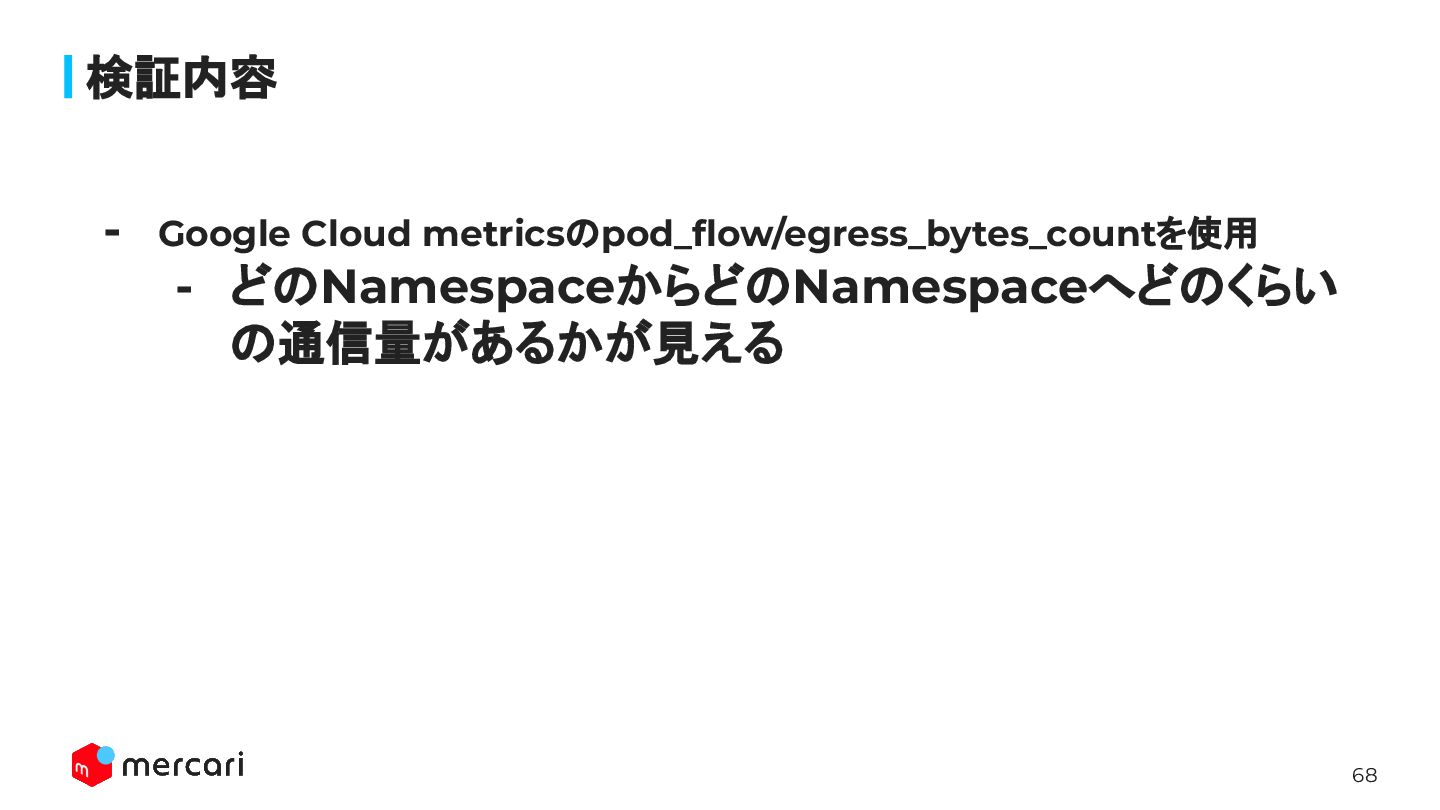
Task: Click the words Google Cloud
Action: pos(285,235)
